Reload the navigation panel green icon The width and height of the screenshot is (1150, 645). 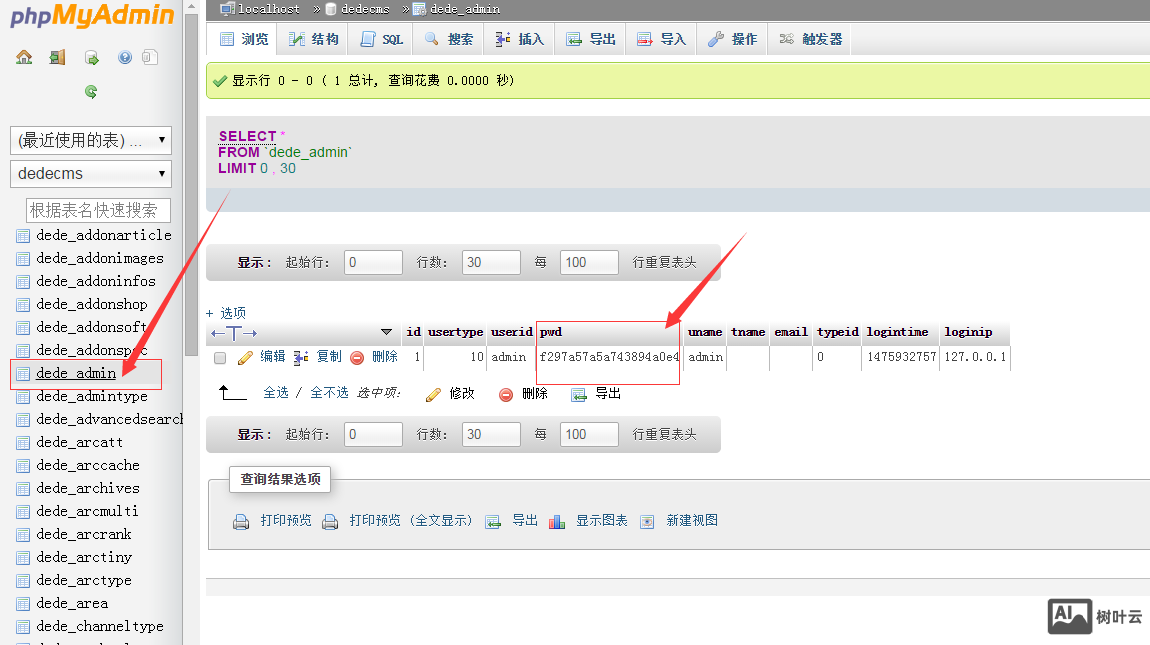click(91, 92)
